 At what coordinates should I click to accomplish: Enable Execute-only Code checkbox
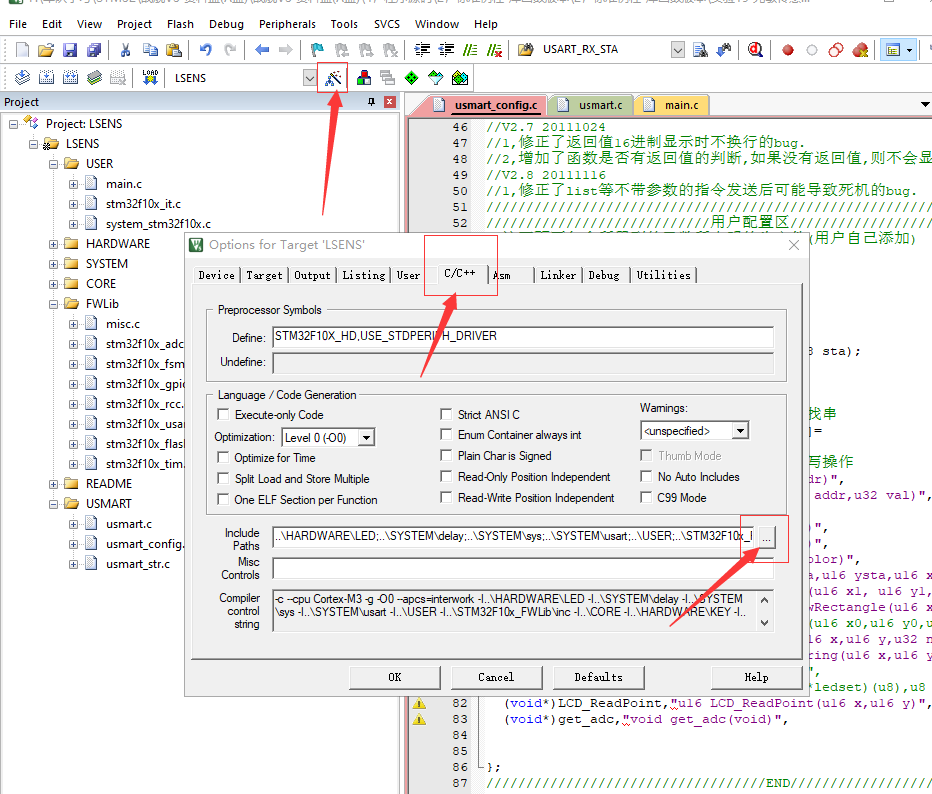(223, 414)
